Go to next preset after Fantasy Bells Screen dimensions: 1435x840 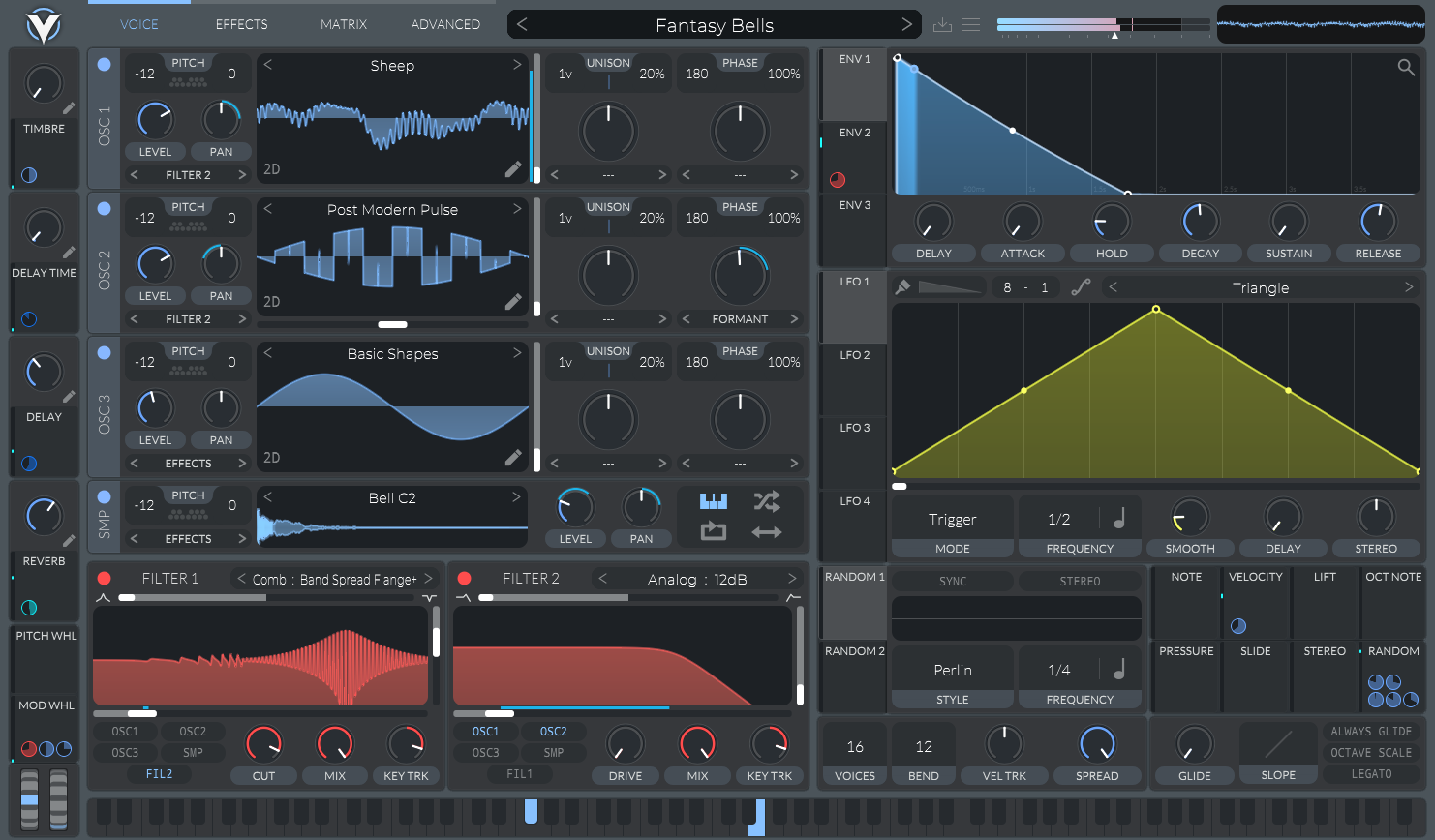click(906, 24)
